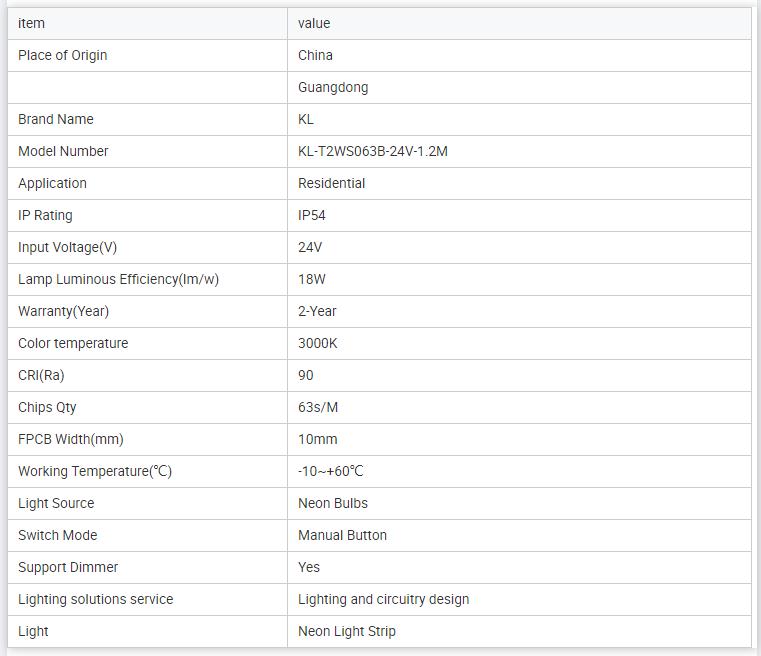Click the '18W' luminous efficiency value
This screenshot has height=656, width=761.
click(x=312, y=279)
